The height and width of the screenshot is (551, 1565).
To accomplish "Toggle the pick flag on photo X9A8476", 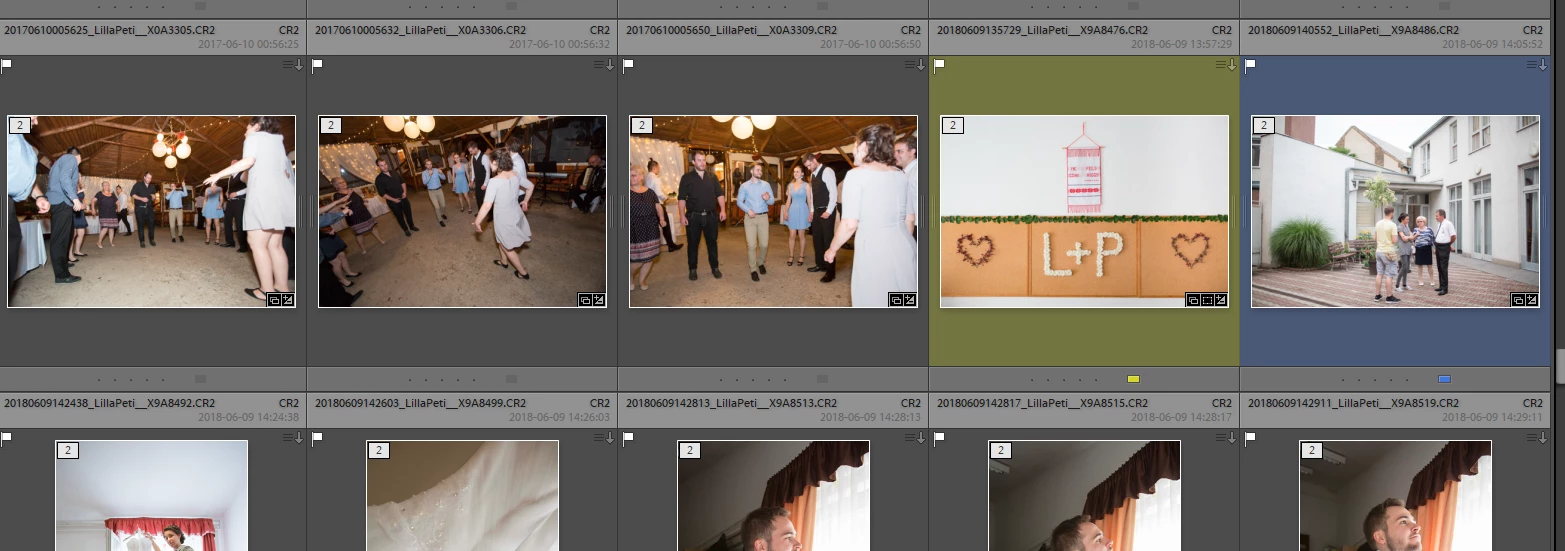I will tap(939, 66).
